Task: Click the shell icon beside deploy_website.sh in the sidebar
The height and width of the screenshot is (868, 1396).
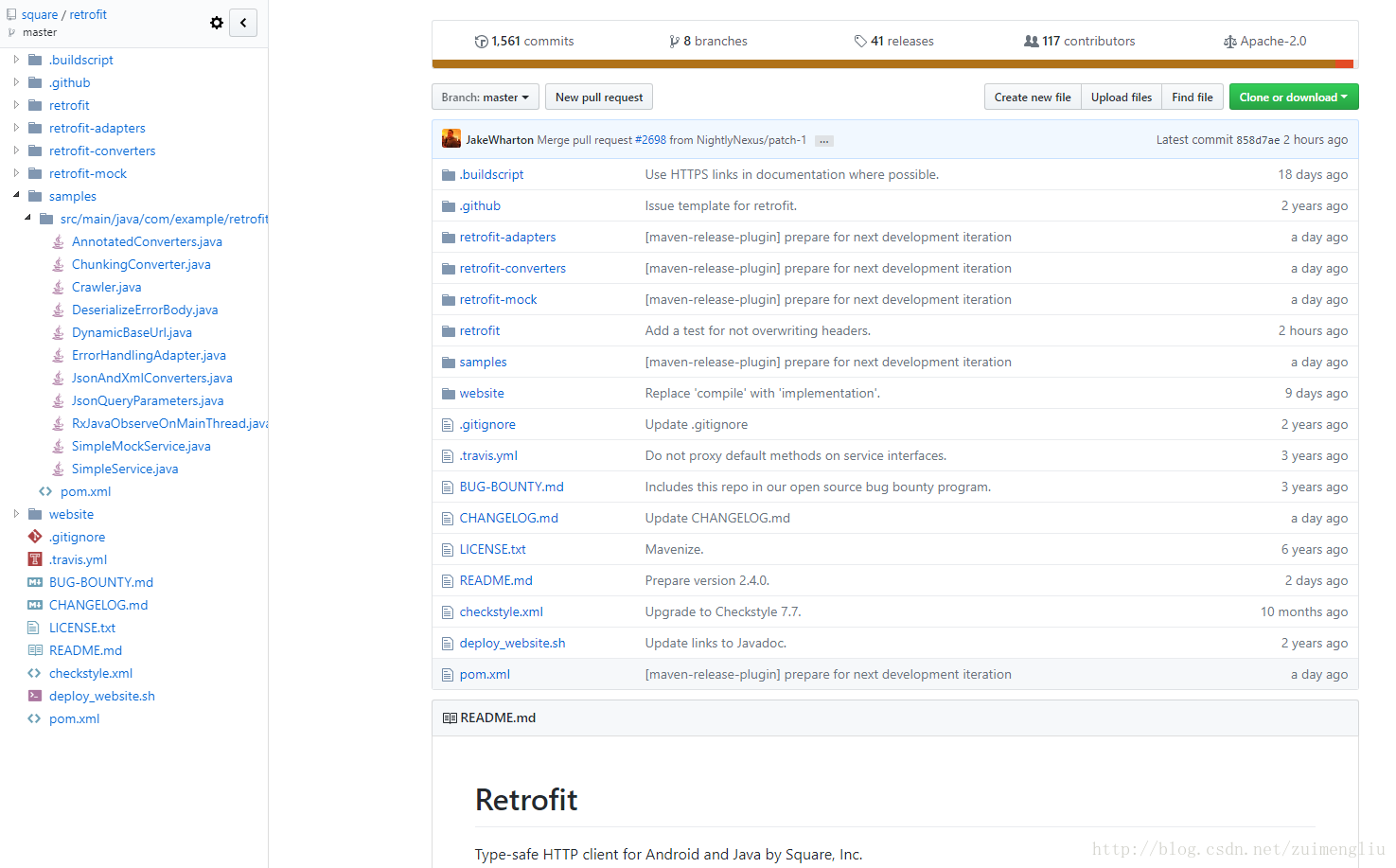Action: [35, 696]
